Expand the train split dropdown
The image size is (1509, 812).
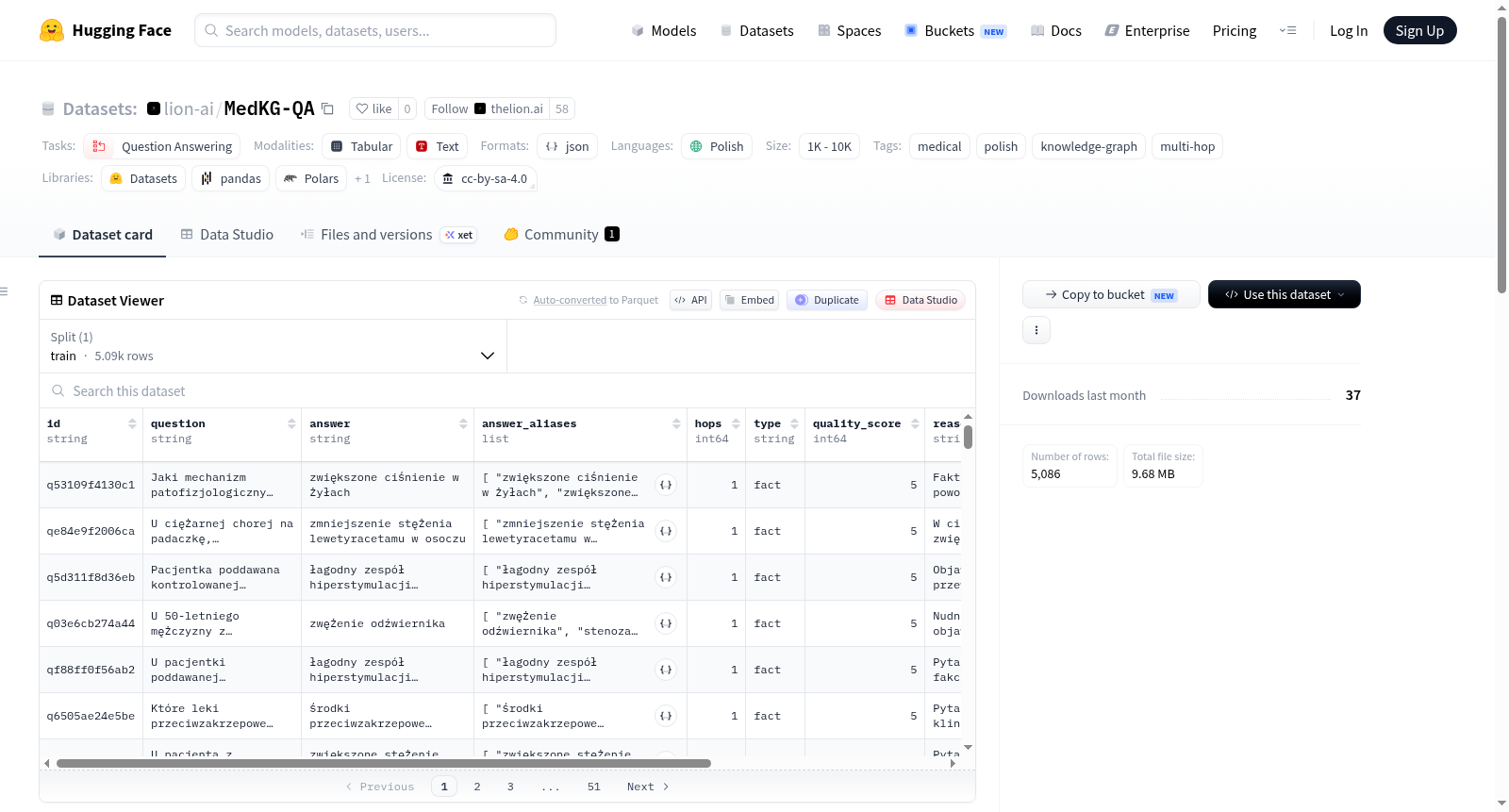point(273,346)
